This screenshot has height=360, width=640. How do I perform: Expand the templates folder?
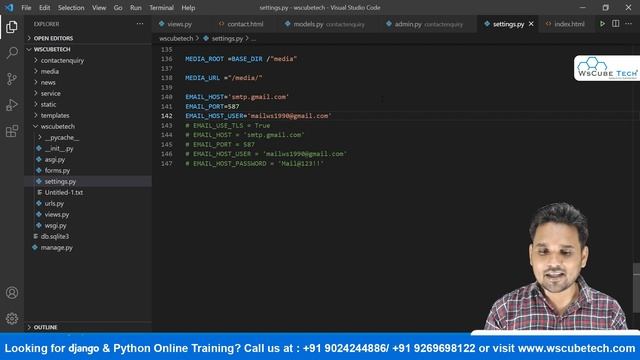point(88,115)
